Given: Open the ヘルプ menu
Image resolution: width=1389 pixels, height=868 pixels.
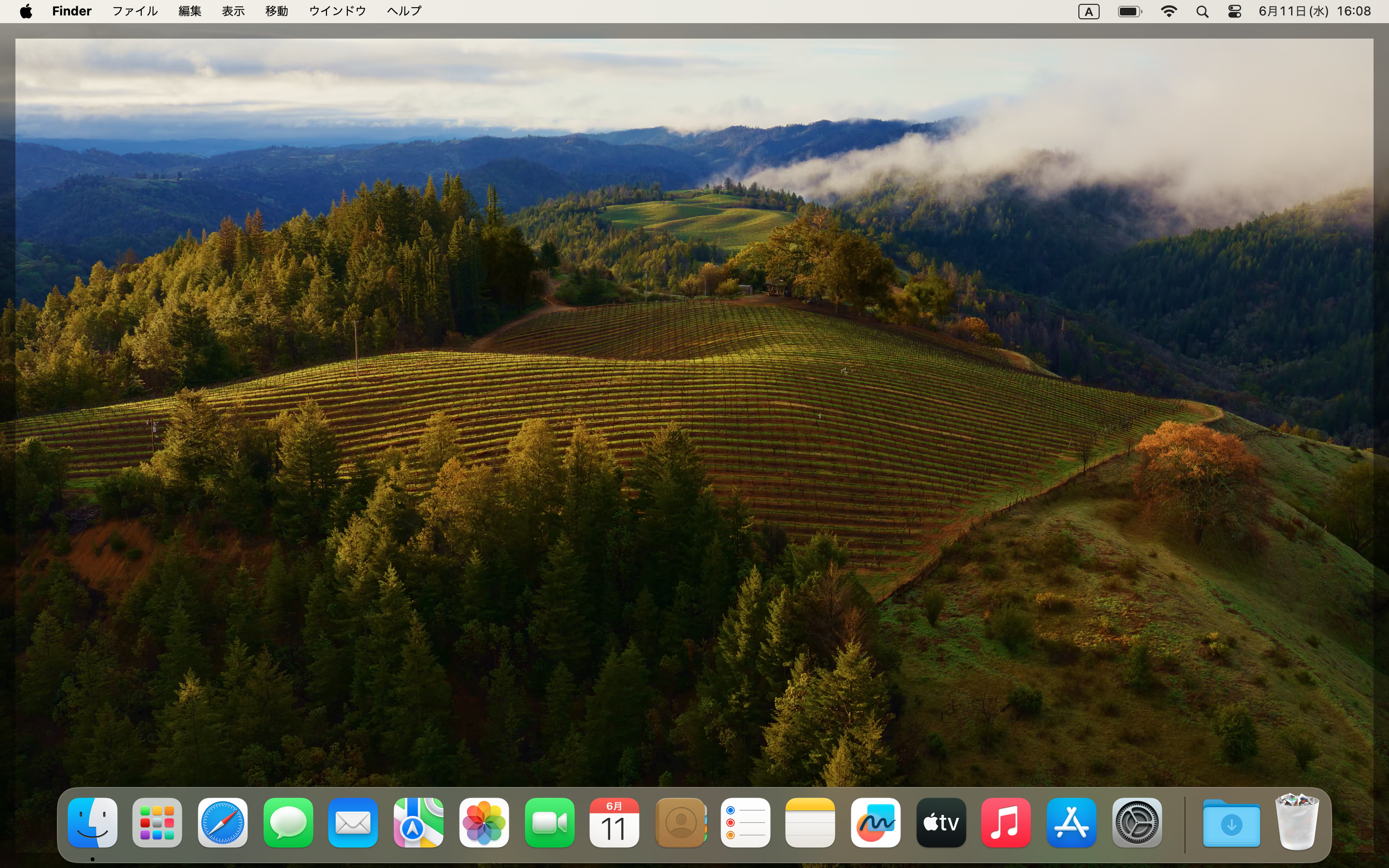Looking at the screenshot, I should 404,11.
